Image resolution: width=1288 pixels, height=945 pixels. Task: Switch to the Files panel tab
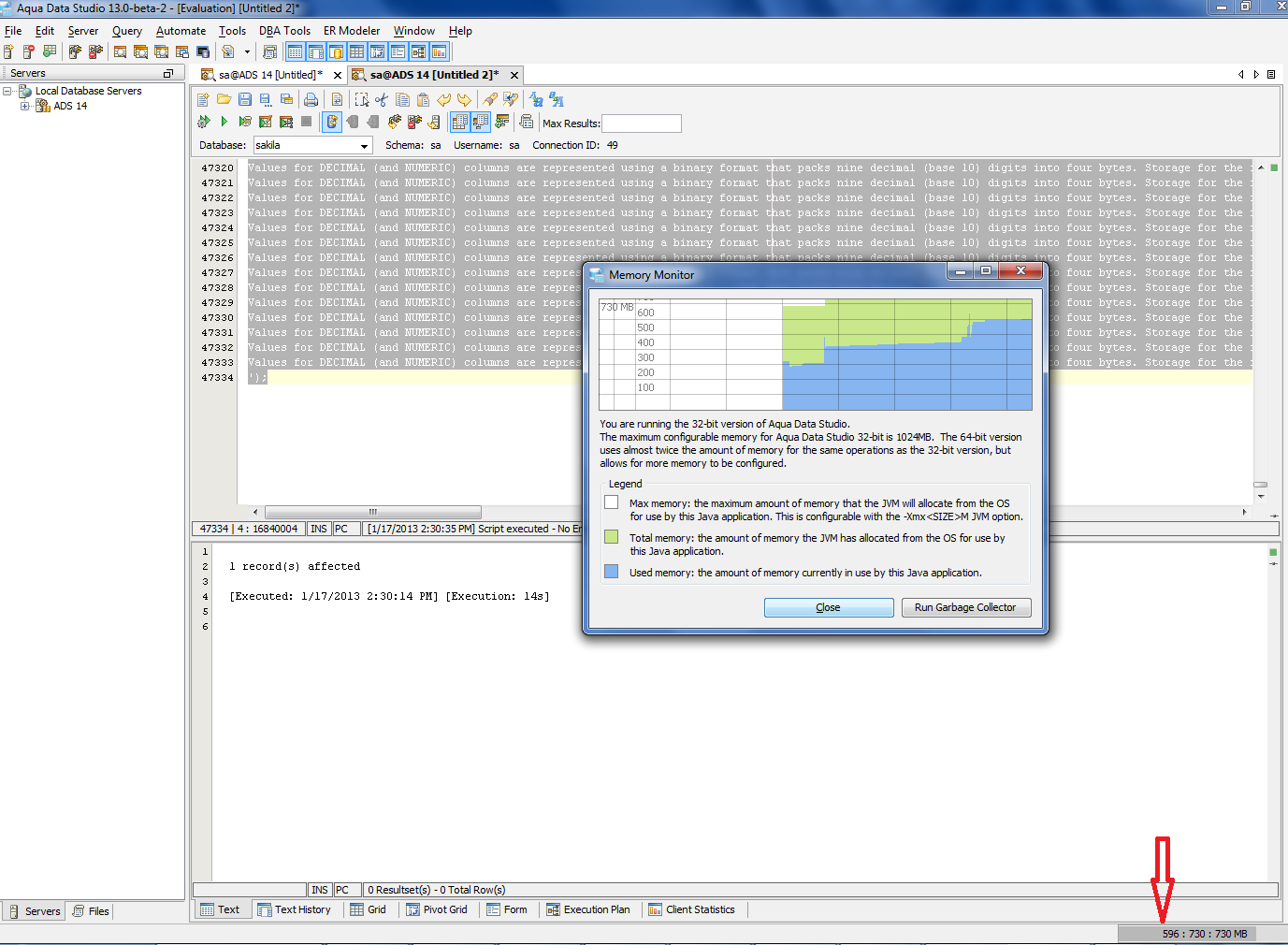90,911
